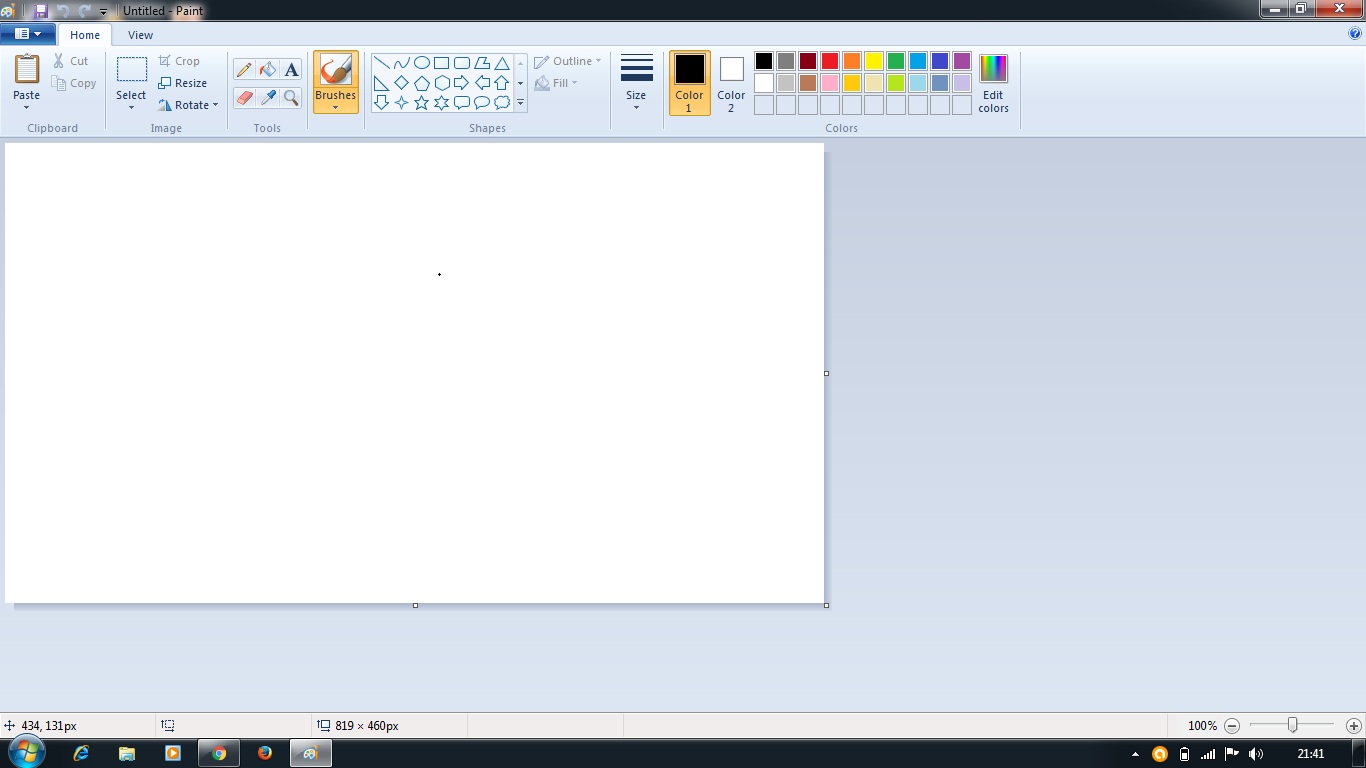The height and width of the screenshot is (768, 1366).
Task: Select the Cloud callout shape
Action: click(x=502, y=102)
